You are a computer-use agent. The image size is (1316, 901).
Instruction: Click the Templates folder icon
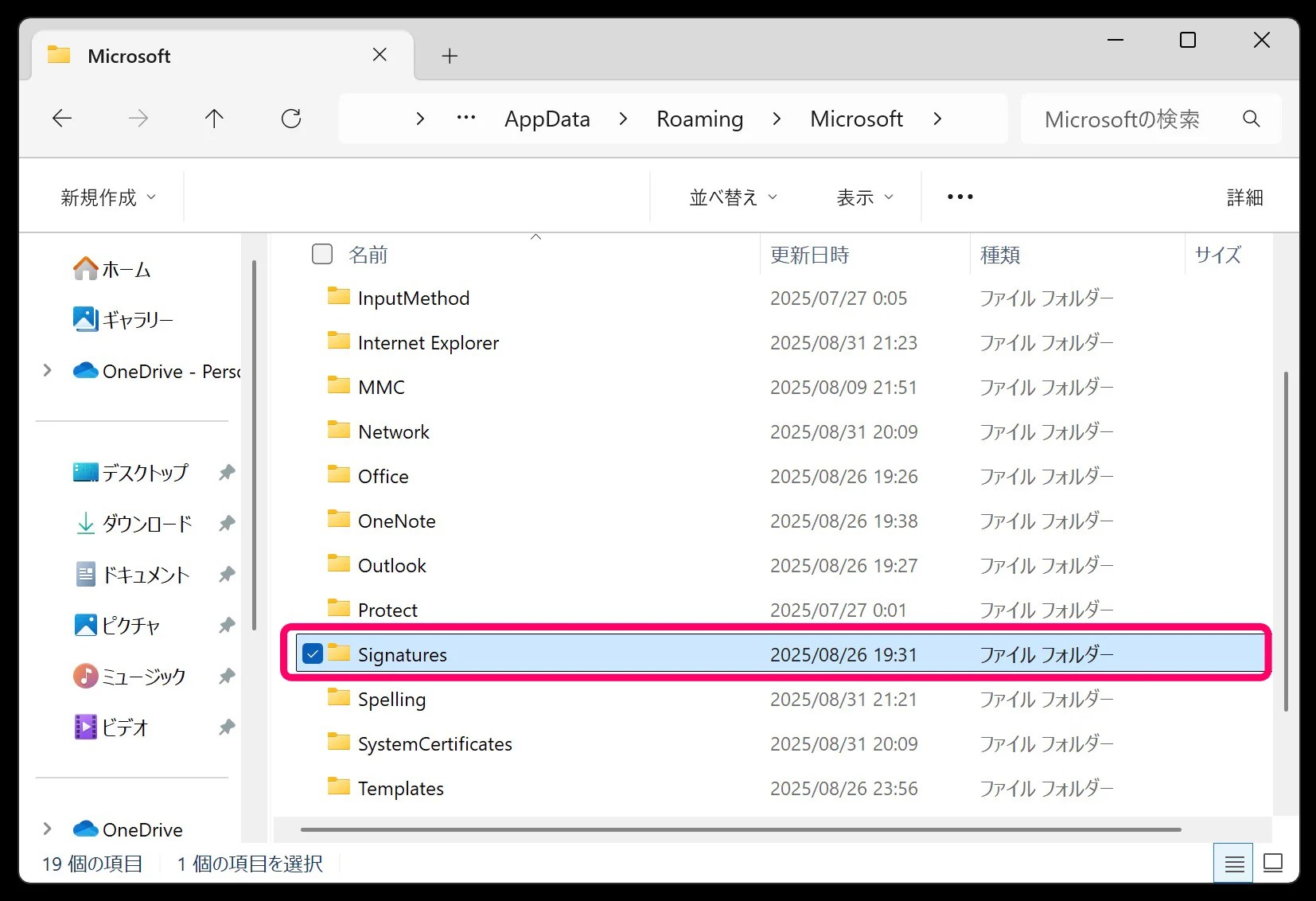[x=339, y=787]
